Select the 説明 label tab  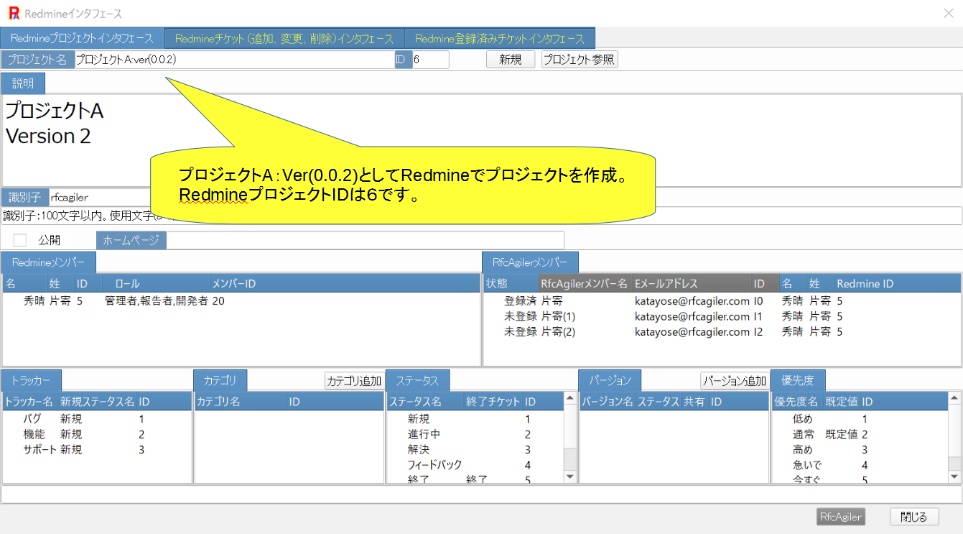(23, 83)
